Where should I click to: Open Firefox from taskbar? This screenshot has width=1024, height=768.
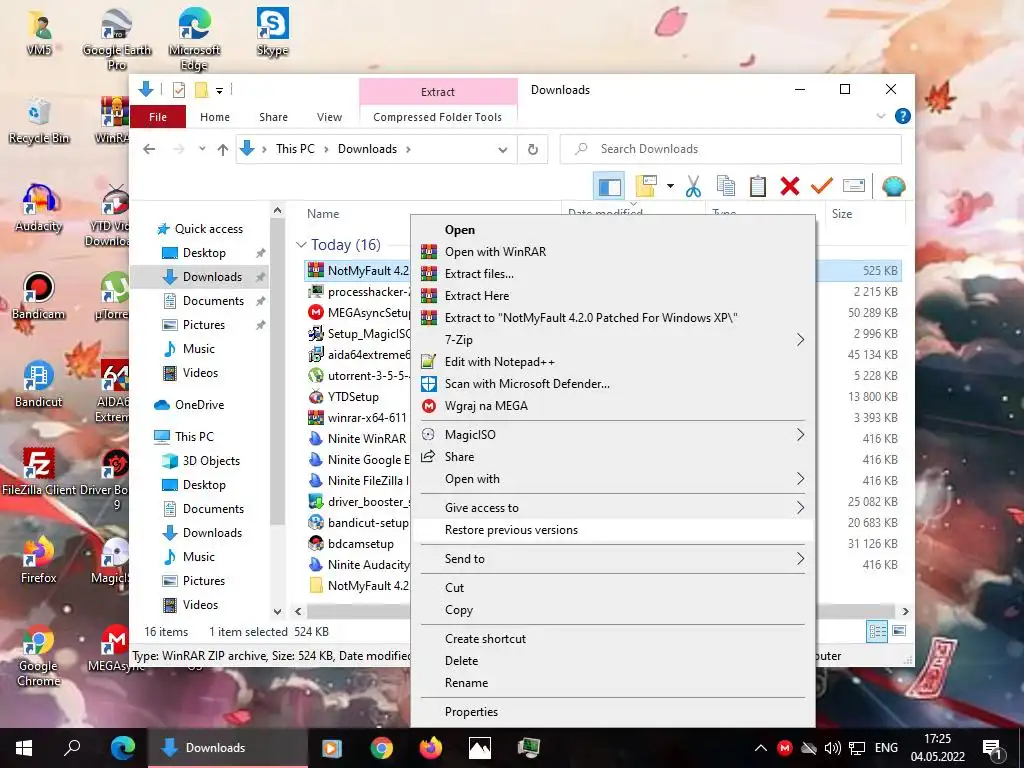pos(430,748)
